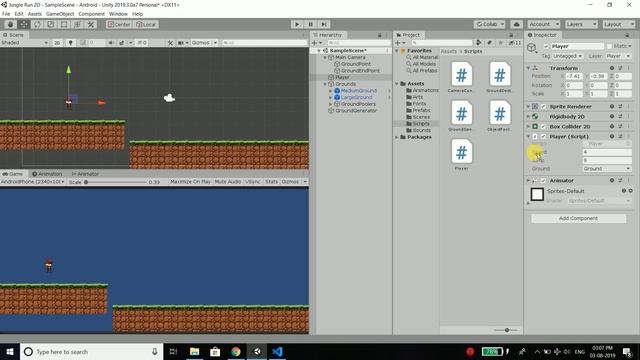Expand the MediumGround prefab in Hierarchy
This screenshot has width=640, height=360.
pyautogui.click(x=331, y=91)
